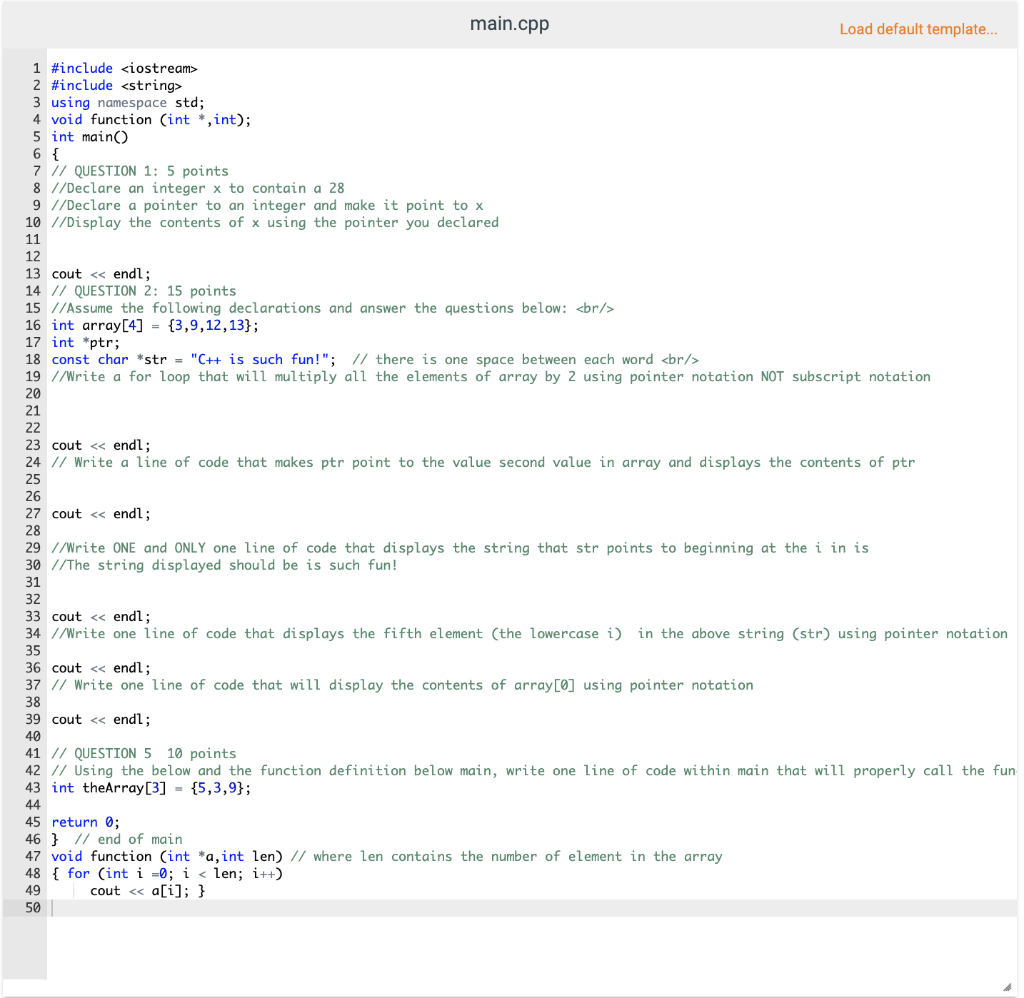The image size is (1024, 998).
Task: Click the 'Load default template...' link
Action: pos(918,29)
